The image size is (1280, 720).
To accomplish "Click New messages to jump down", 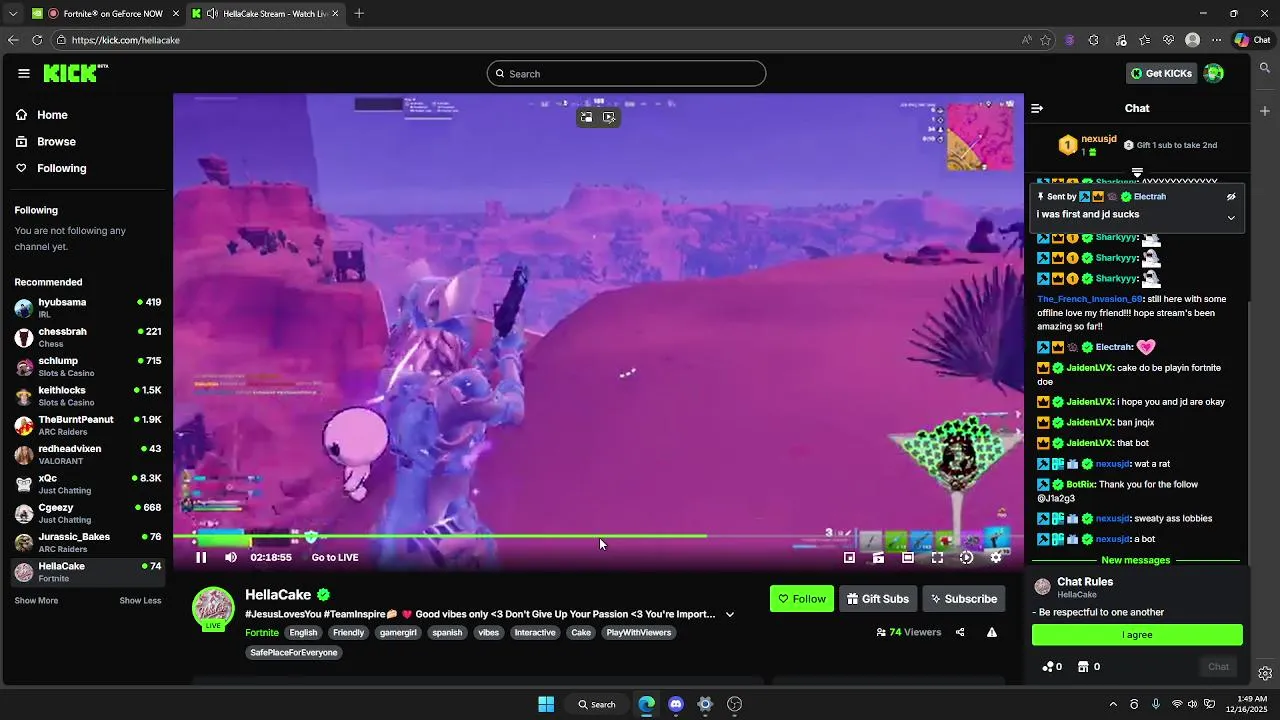I will pos(1135,560).
